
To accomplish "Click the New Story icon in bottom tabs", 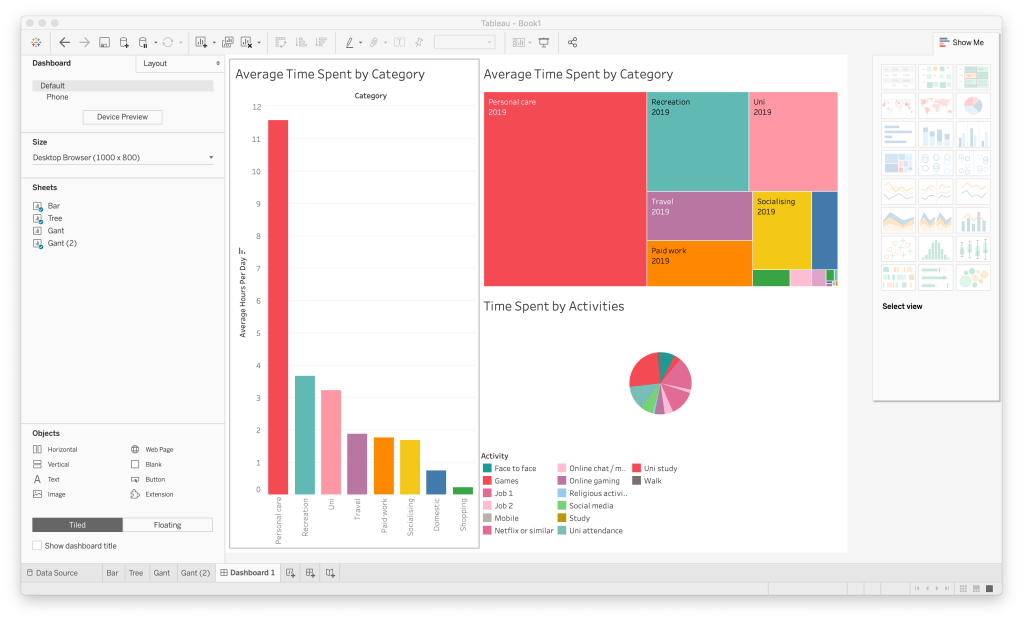I will tap(330, 573).
